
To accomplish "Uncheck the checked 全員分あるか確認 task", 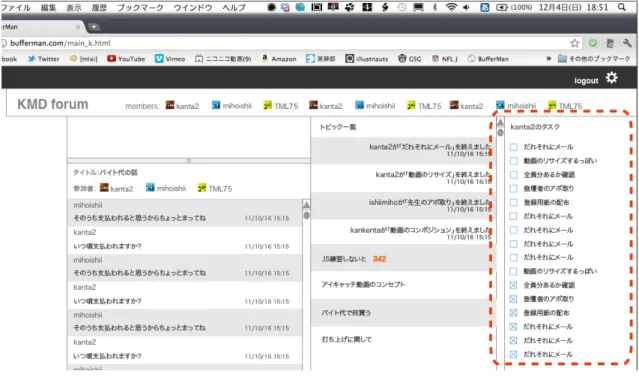I will click(x=513, y=285).
